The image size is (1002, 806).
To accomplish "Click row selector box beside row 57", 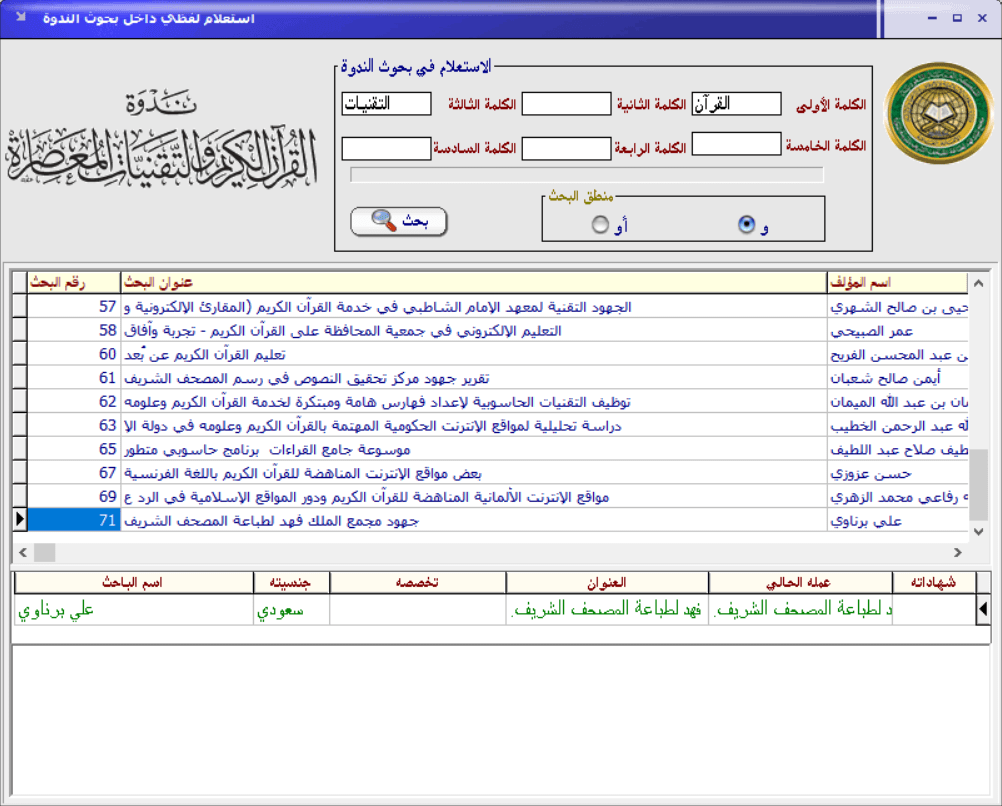I will pyautogui.click(x=19, y=307).
